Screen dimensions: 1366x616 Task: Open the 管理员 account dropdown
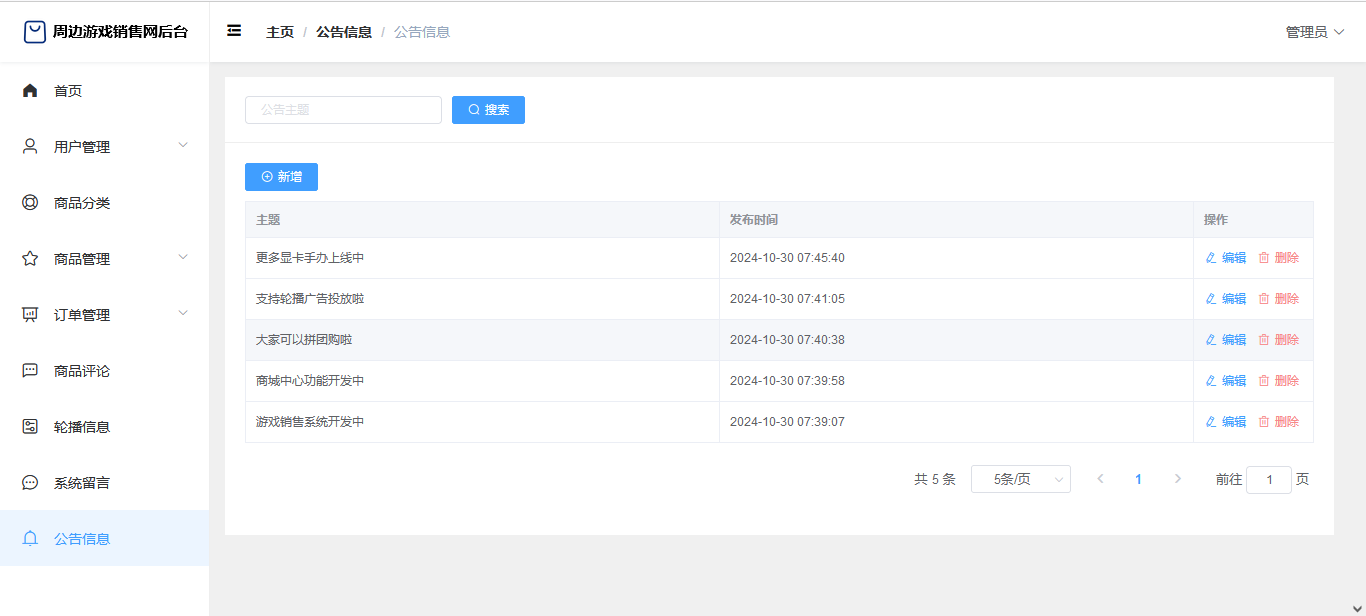click(1314, 32)
